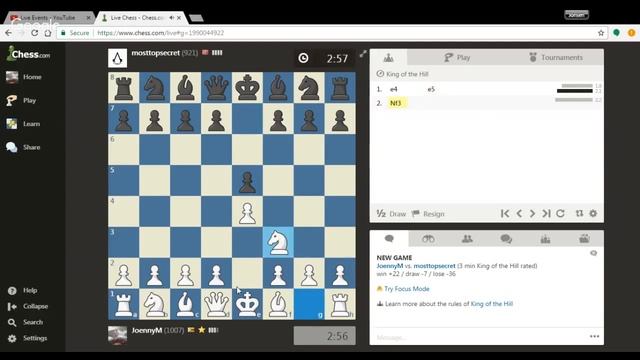Image resolution: width=640 pixels, height=360 pixels.
Task: Open the Share section in the sidebar
Action: pyautogui.click(x=23, y=147)
